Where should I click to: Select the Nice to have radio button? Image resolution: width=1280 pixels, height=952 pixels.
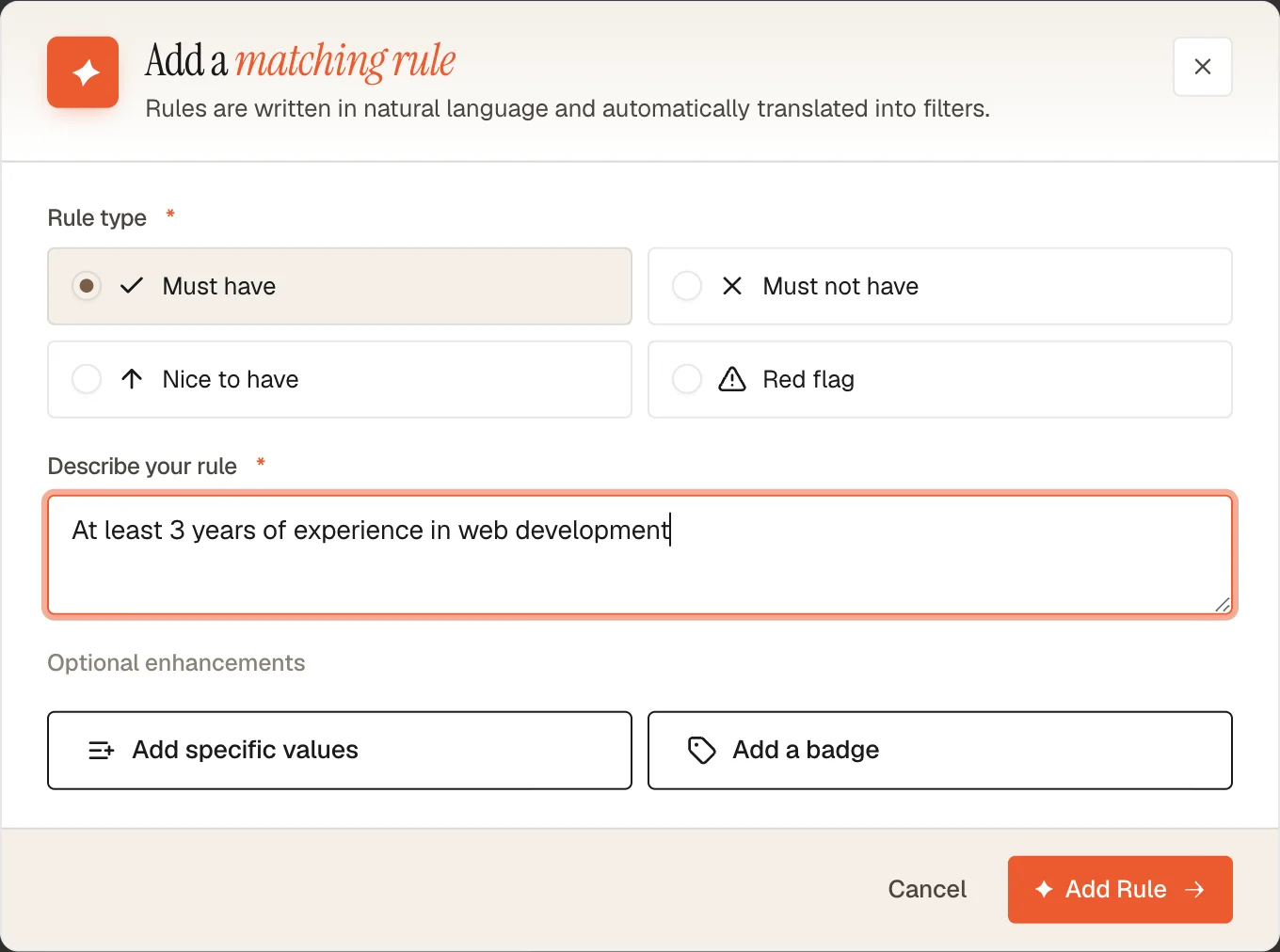(87, 379)
